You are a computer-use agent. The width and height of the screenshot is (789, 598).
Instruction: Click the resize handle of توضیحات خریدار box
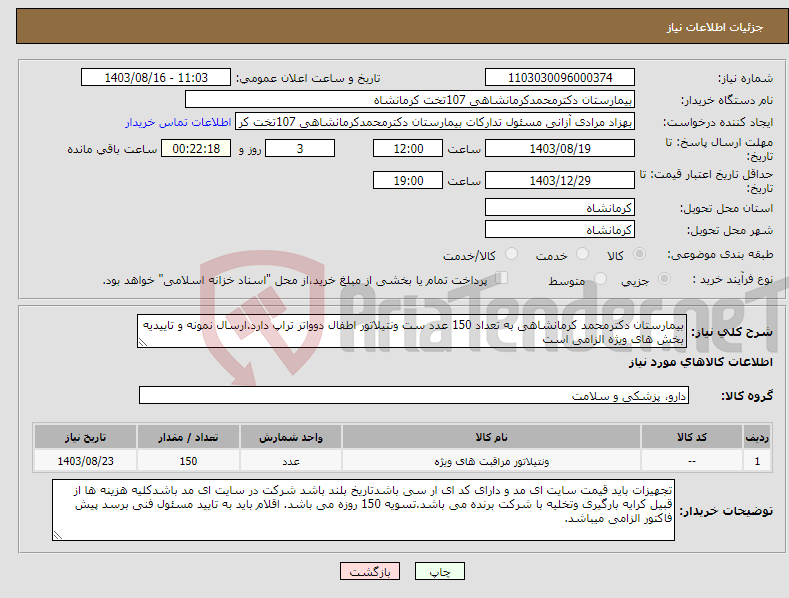[x=58, y=536]
